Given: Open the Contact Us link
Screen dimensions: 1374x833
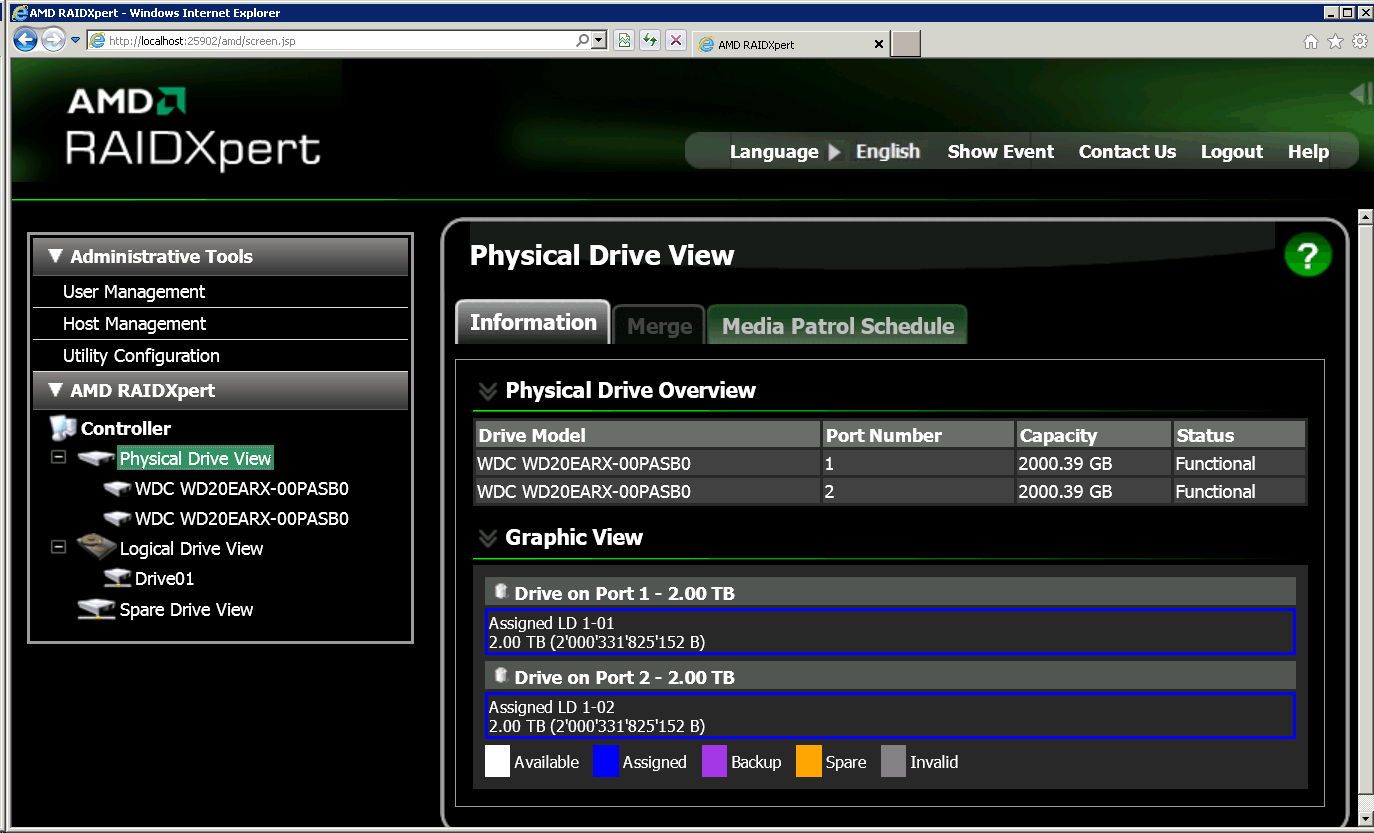Looking at the screenshot, I should (1127, 152).
